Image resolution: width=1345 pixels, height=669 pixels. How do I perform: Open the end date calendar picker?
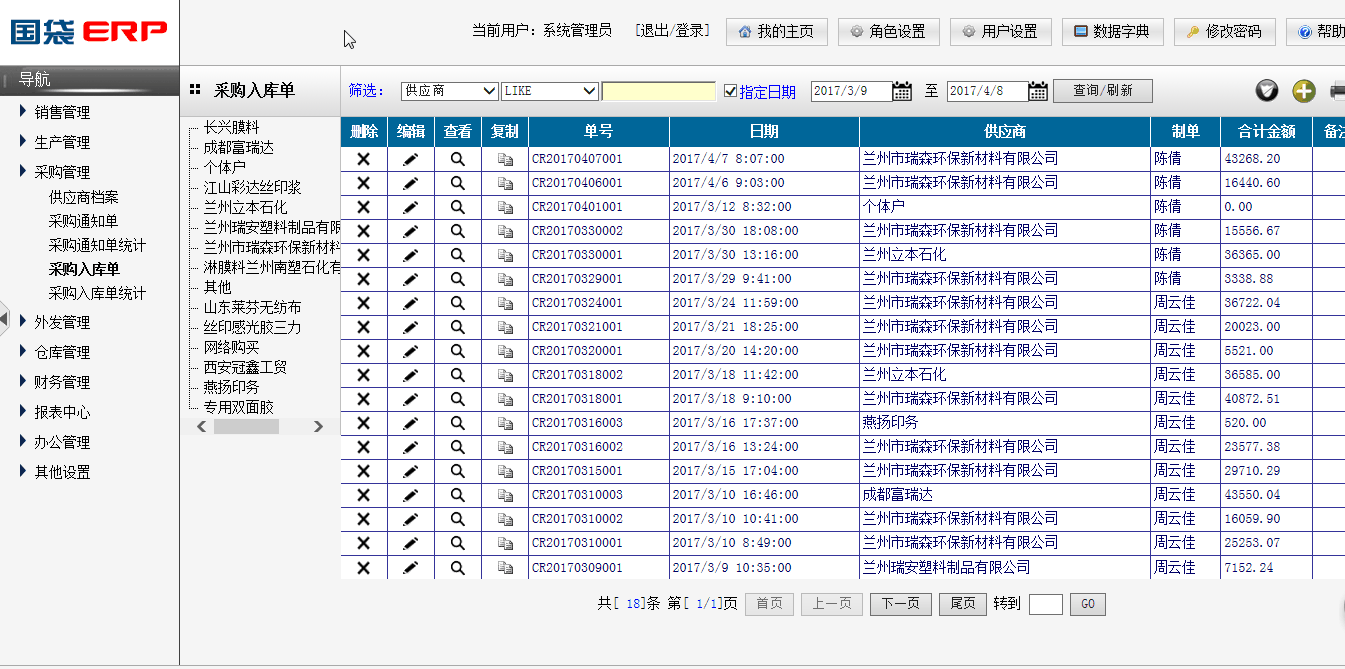click(x=1038, y=91)
